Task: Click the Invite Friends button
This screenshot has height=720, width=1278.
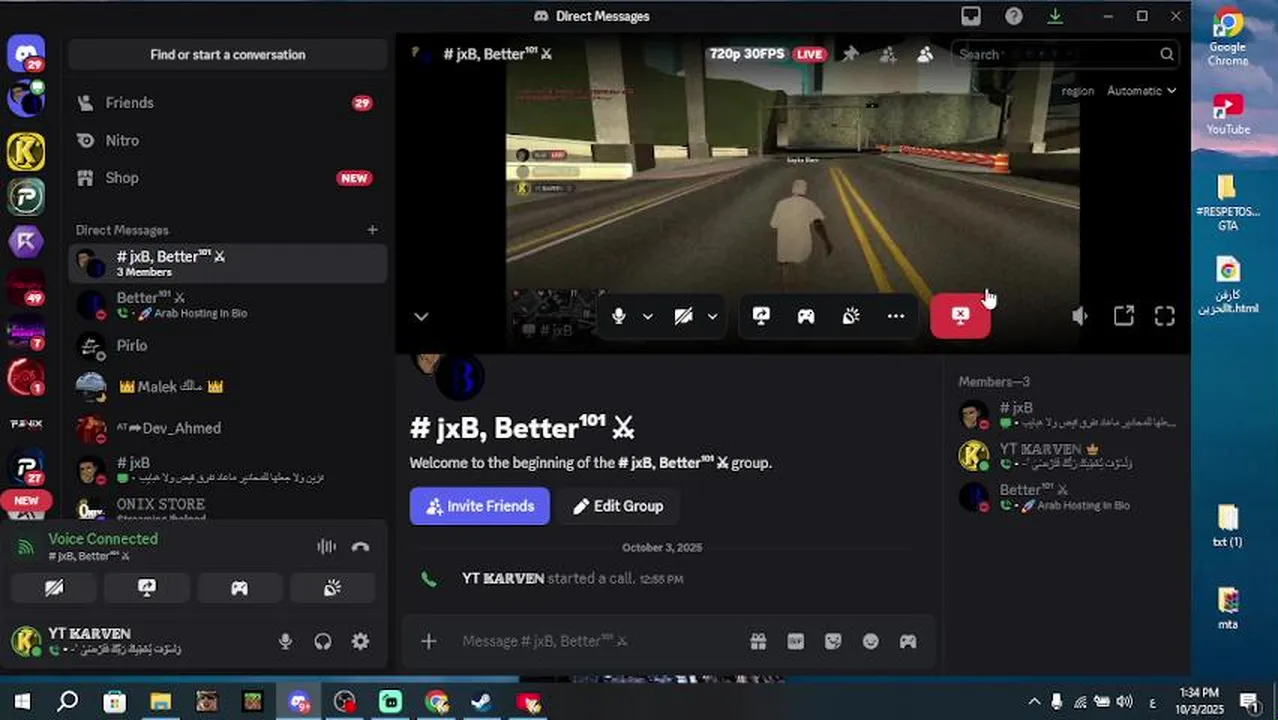Action: (x=479, y=506)
